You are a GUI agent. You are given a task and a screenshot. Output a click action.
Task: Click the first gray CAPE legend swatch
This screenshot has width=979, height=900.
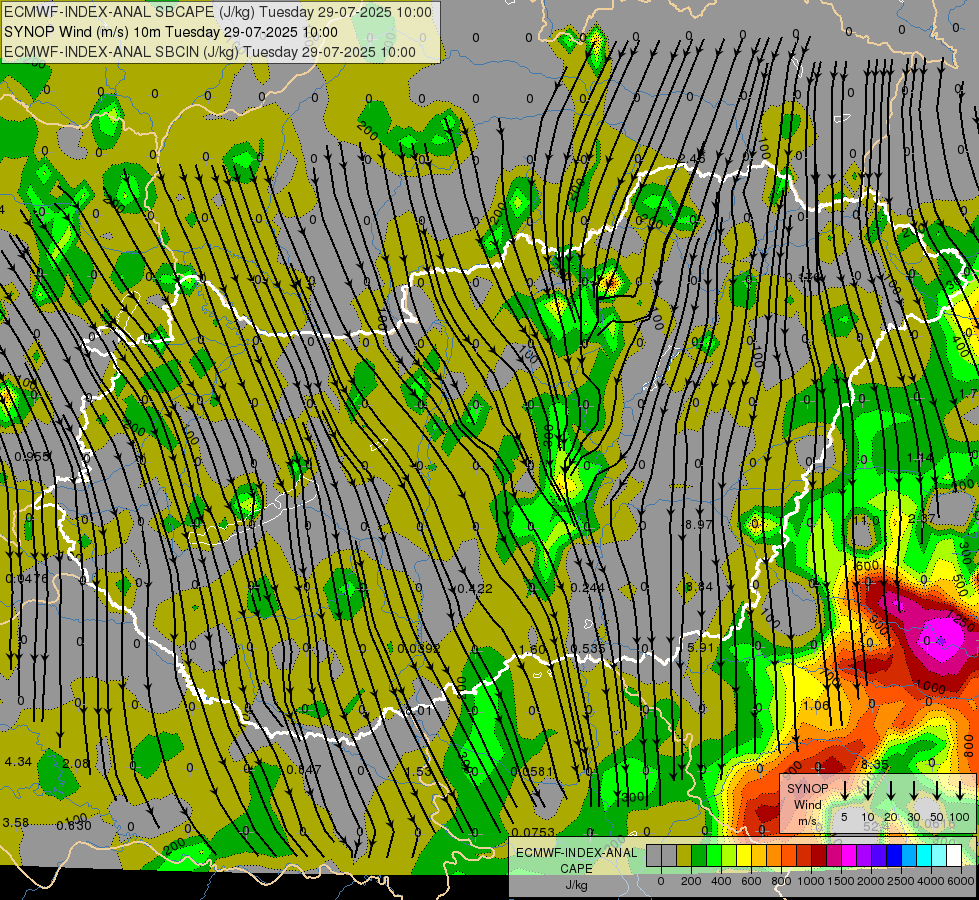[654, 856]
